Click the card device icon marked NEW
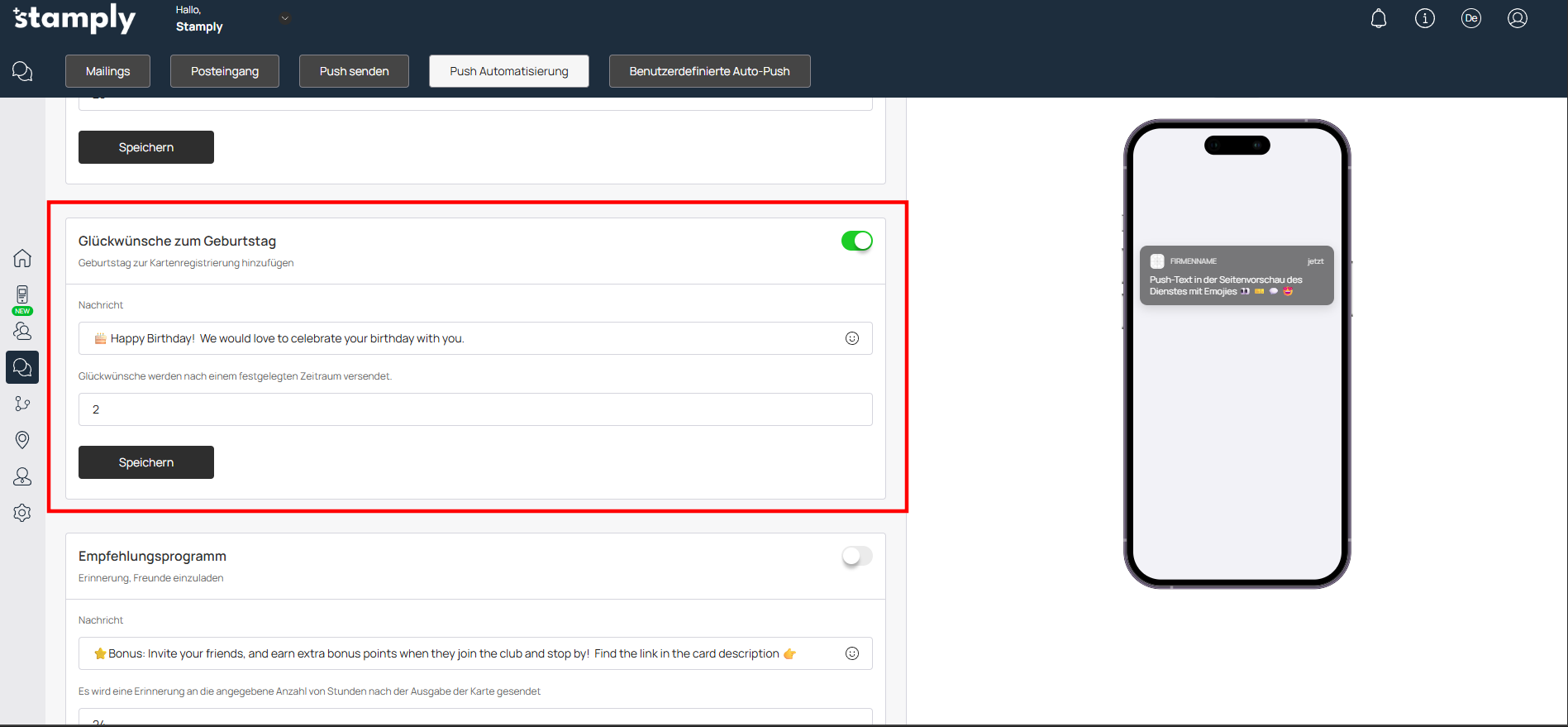 (x=22, y=295)
